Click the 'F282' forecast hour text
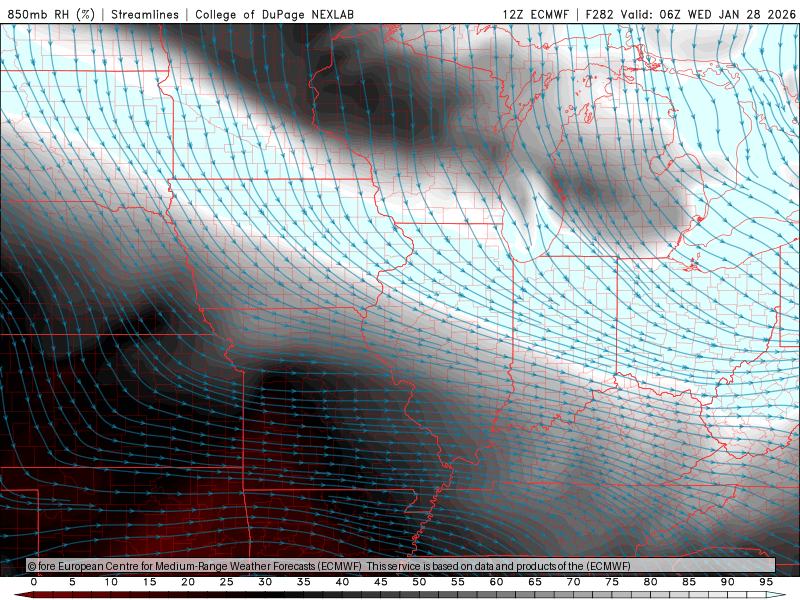800x600 pixels. 599,14
